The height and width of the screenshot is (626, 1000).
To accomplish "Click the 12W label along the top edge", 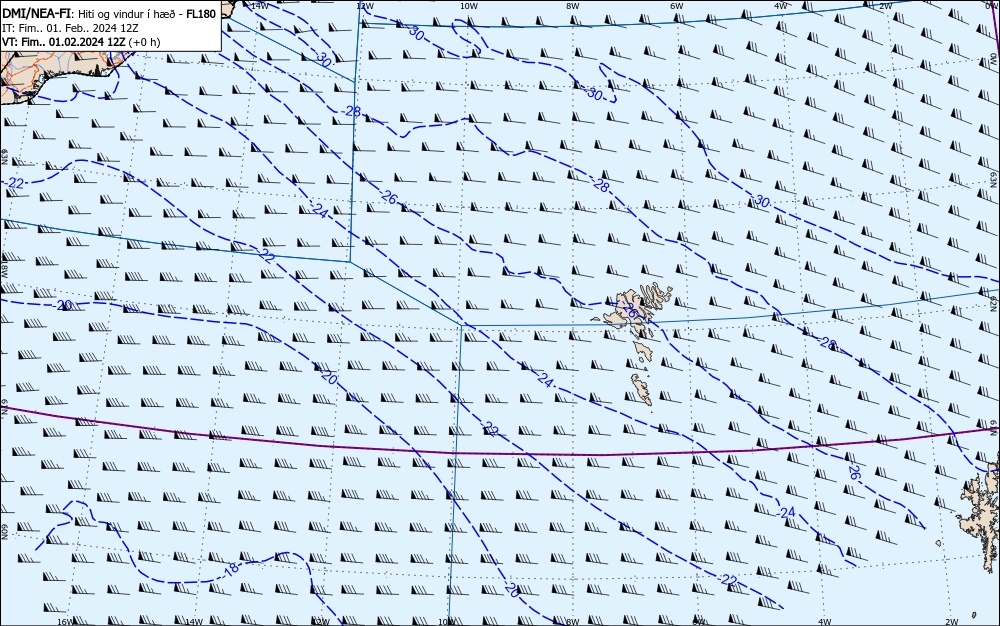I will (364, 5).
